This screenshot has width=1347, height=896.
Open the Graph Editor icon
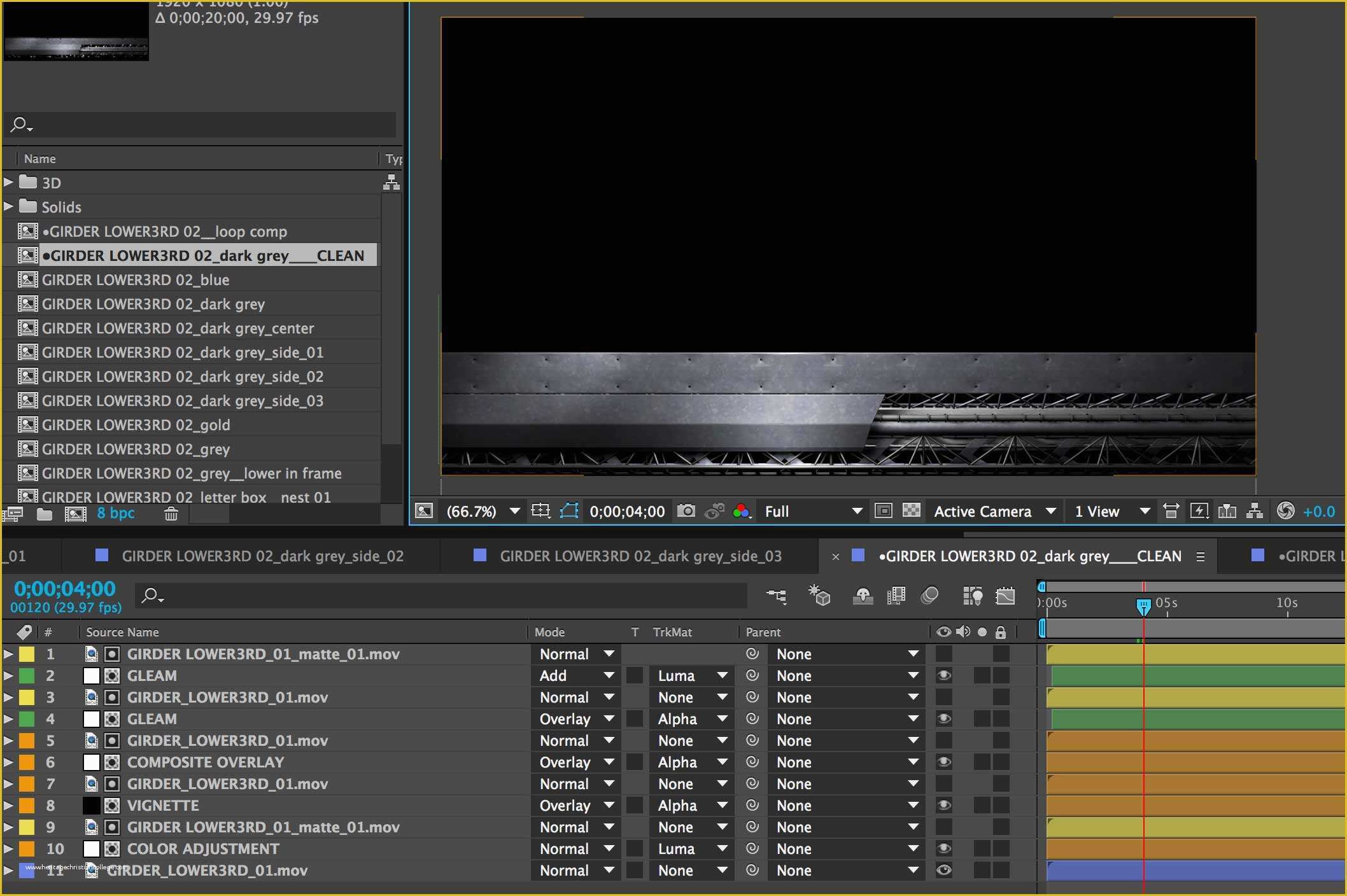coord(1005,596)
